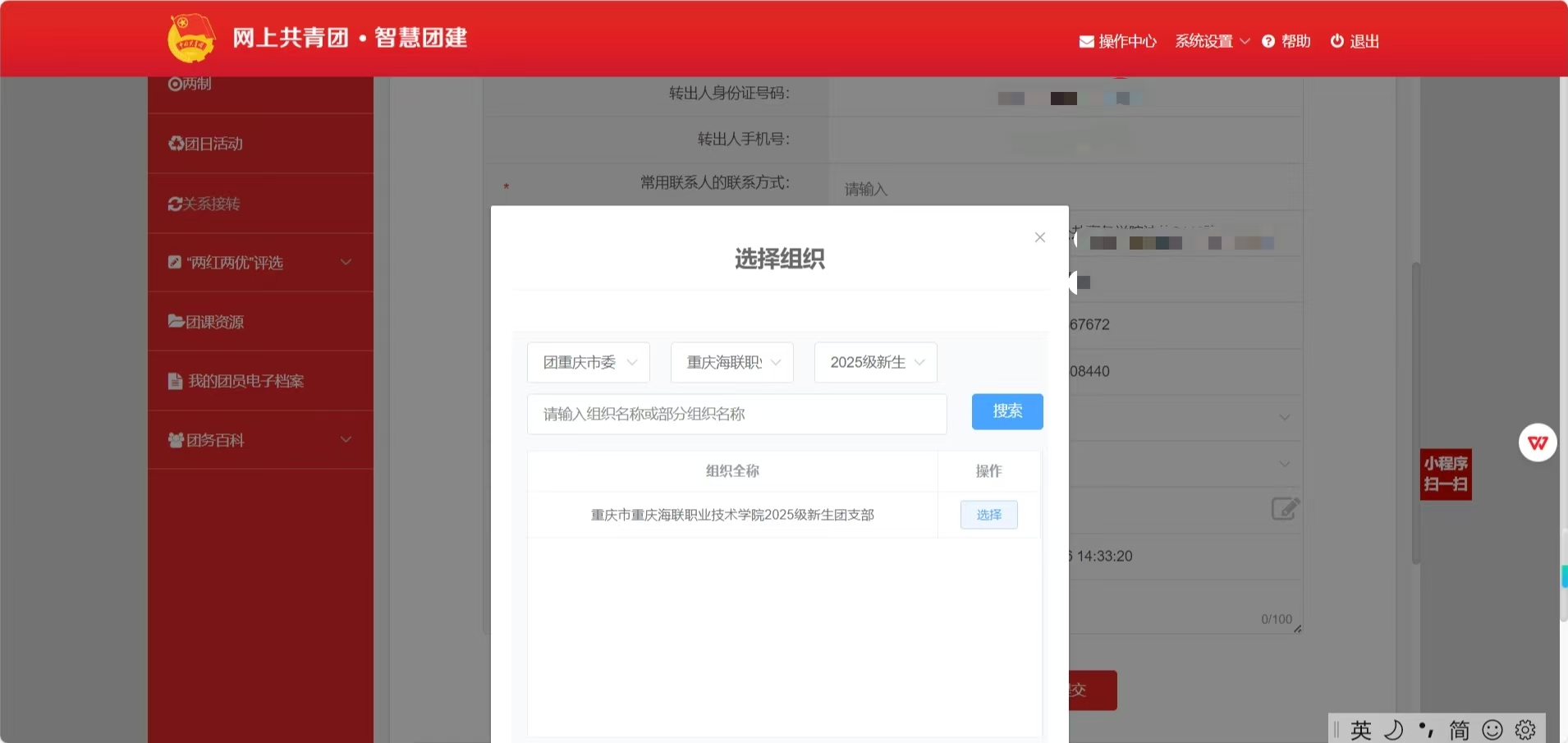Click the IME emoji smiley icon
1568x743 pixels.
(1492, 729)
